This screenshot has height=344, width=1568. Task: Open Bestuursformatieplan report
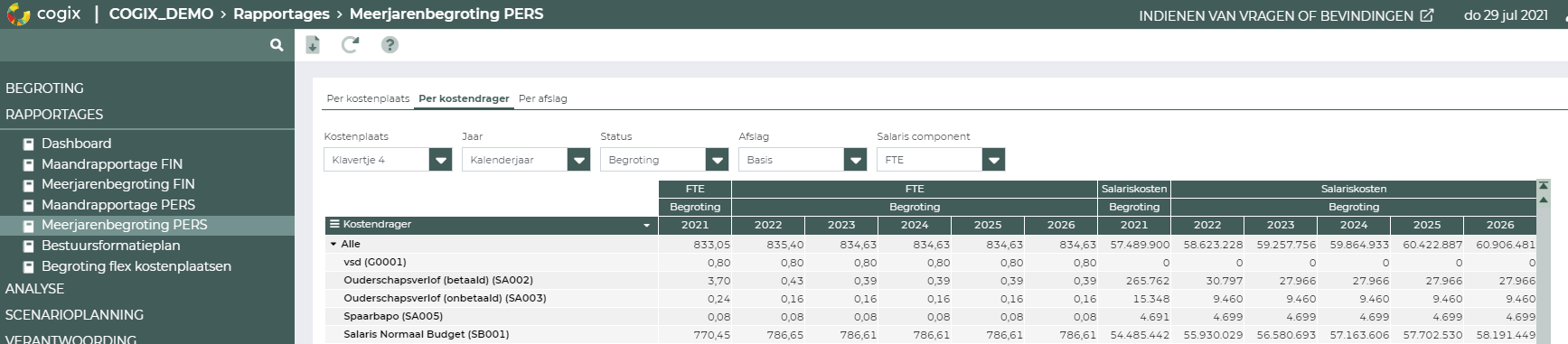[x=110, y=246]
